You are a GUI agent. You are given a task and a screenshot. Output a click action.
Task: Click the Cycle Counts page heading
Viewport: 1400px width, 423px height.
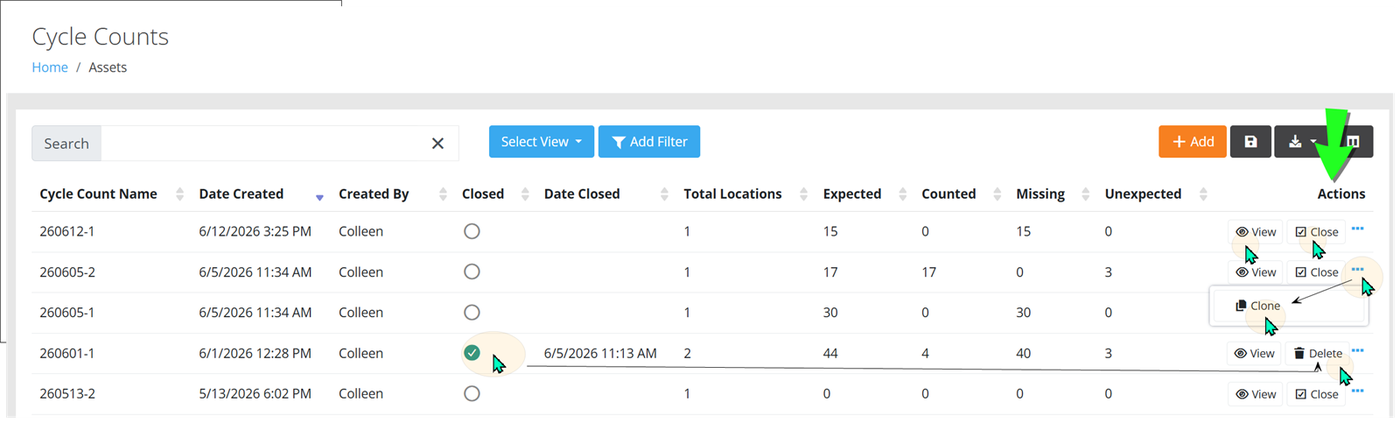100,37
